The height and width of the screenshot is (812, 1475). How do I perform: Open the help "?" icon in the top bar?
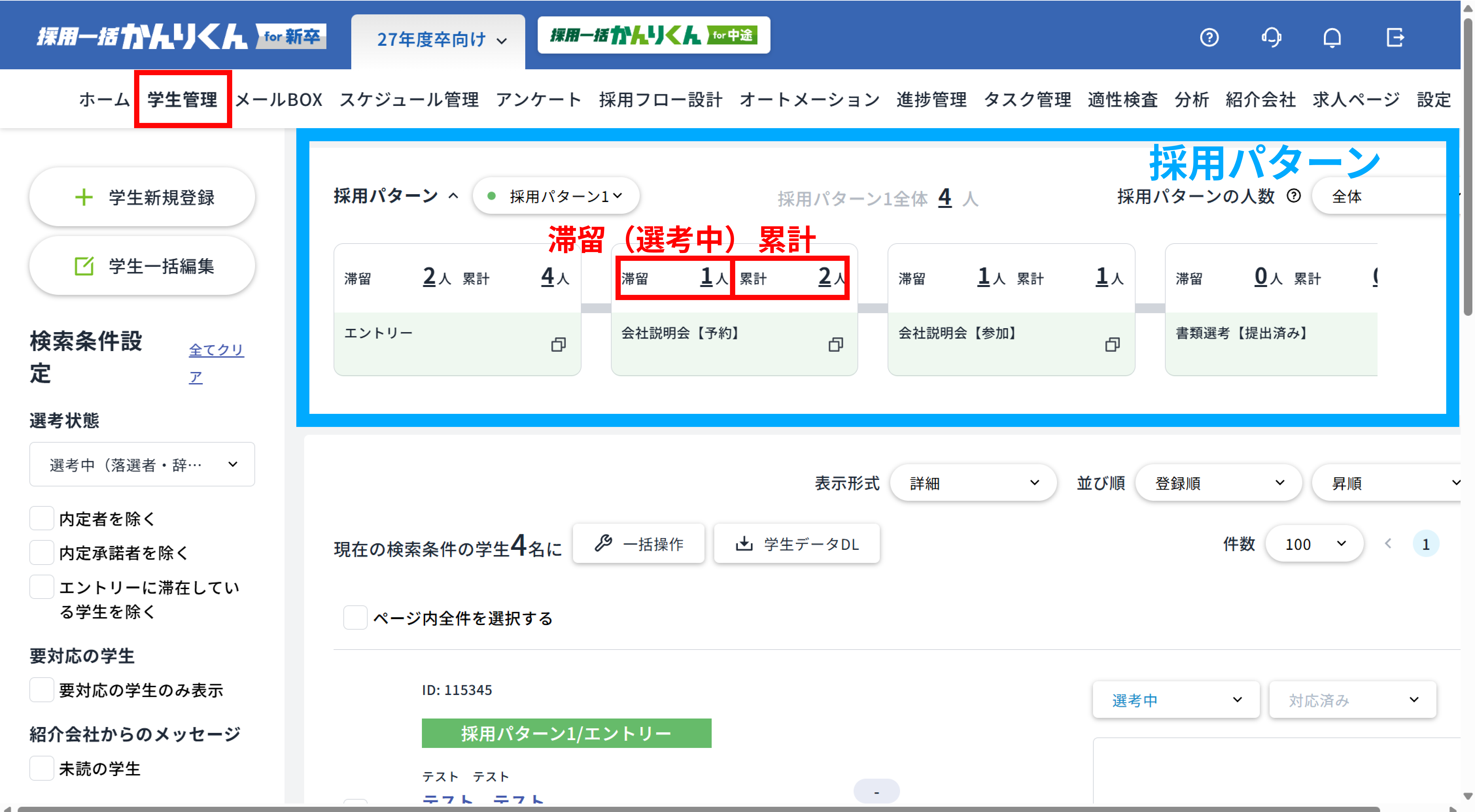tap(1210, 38)
